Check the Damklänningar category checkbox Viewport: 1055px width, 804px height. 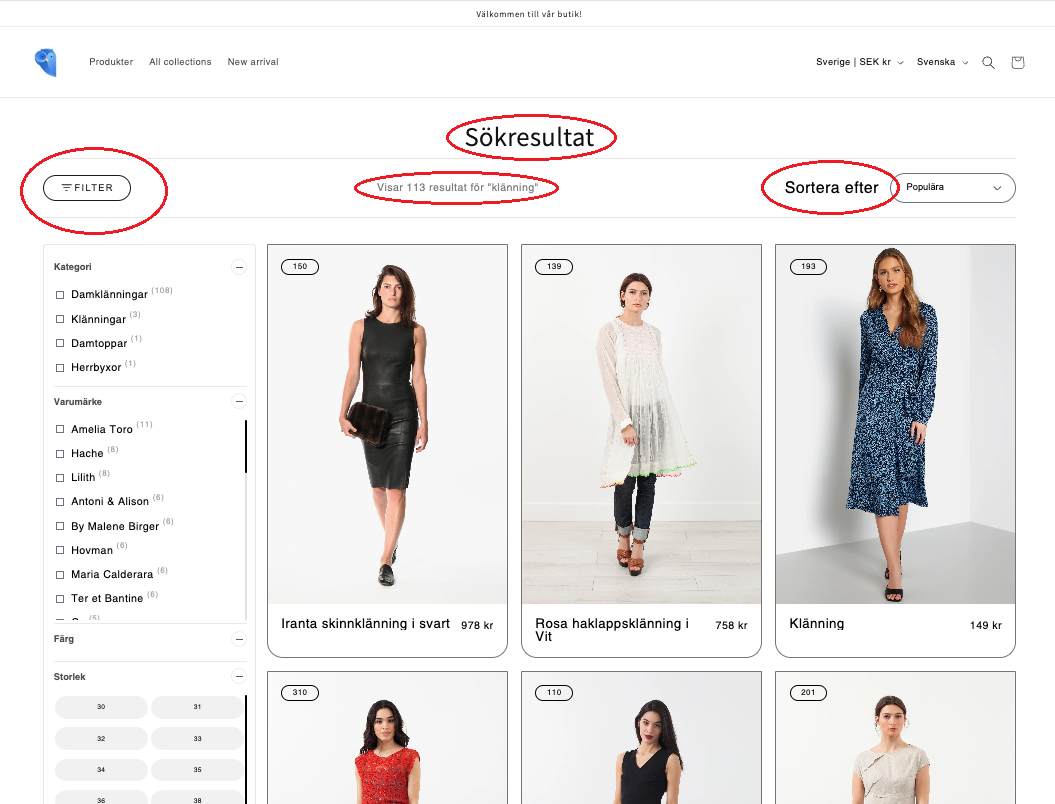coord(60,295)
